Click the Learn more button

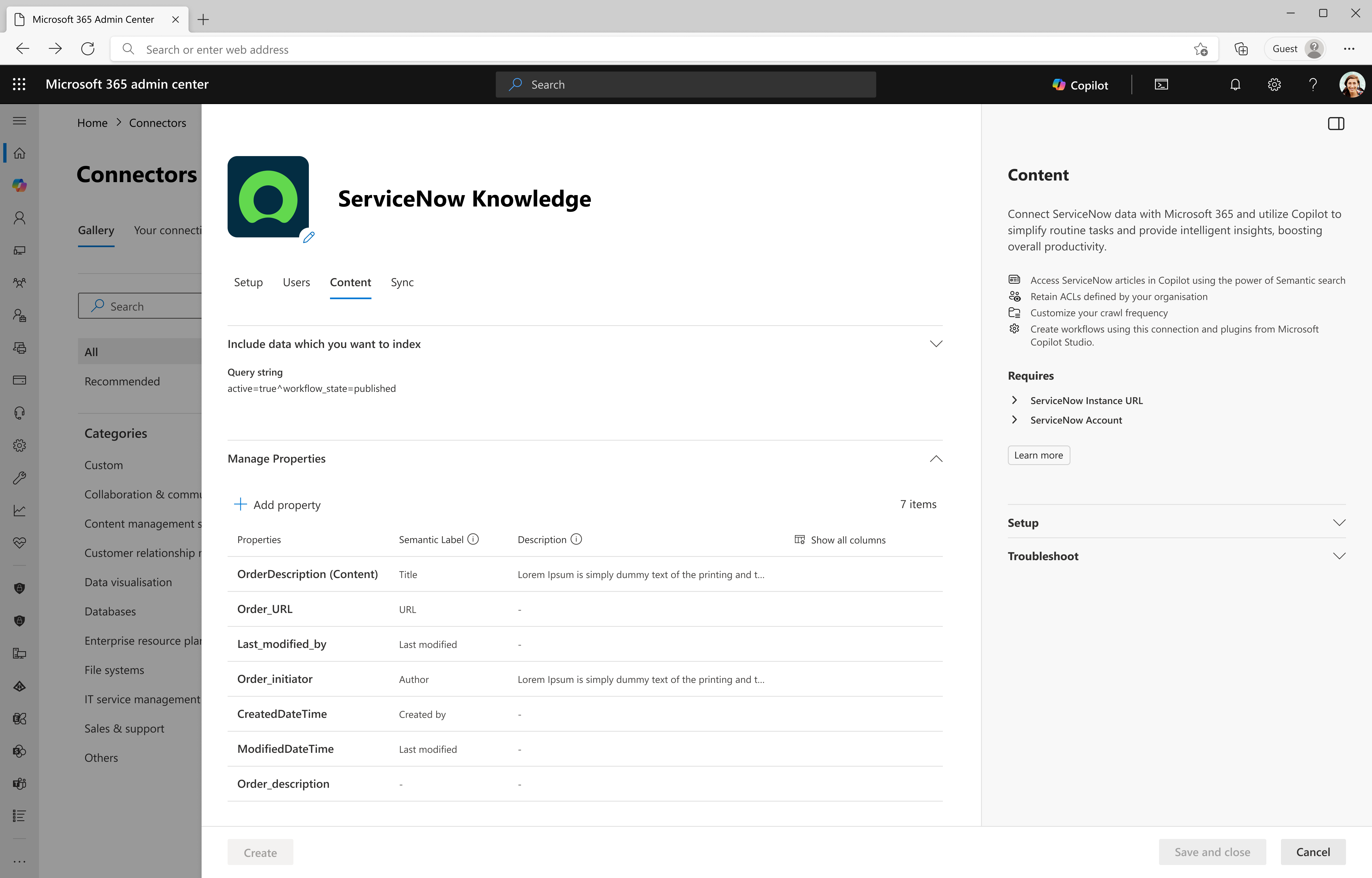coord(1038,455)
